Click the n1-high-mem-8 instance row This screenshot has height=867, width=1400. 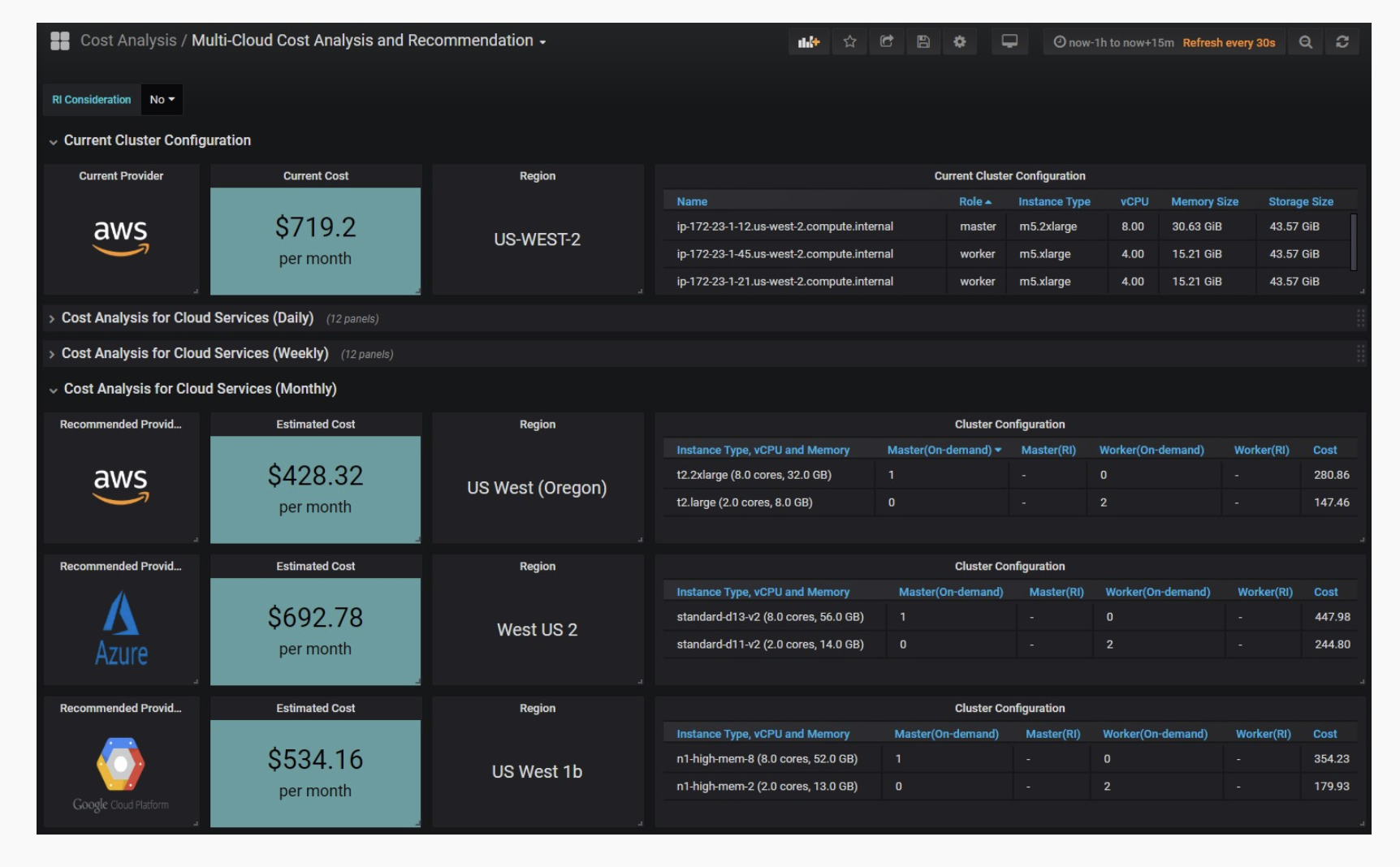[1010, 759]
